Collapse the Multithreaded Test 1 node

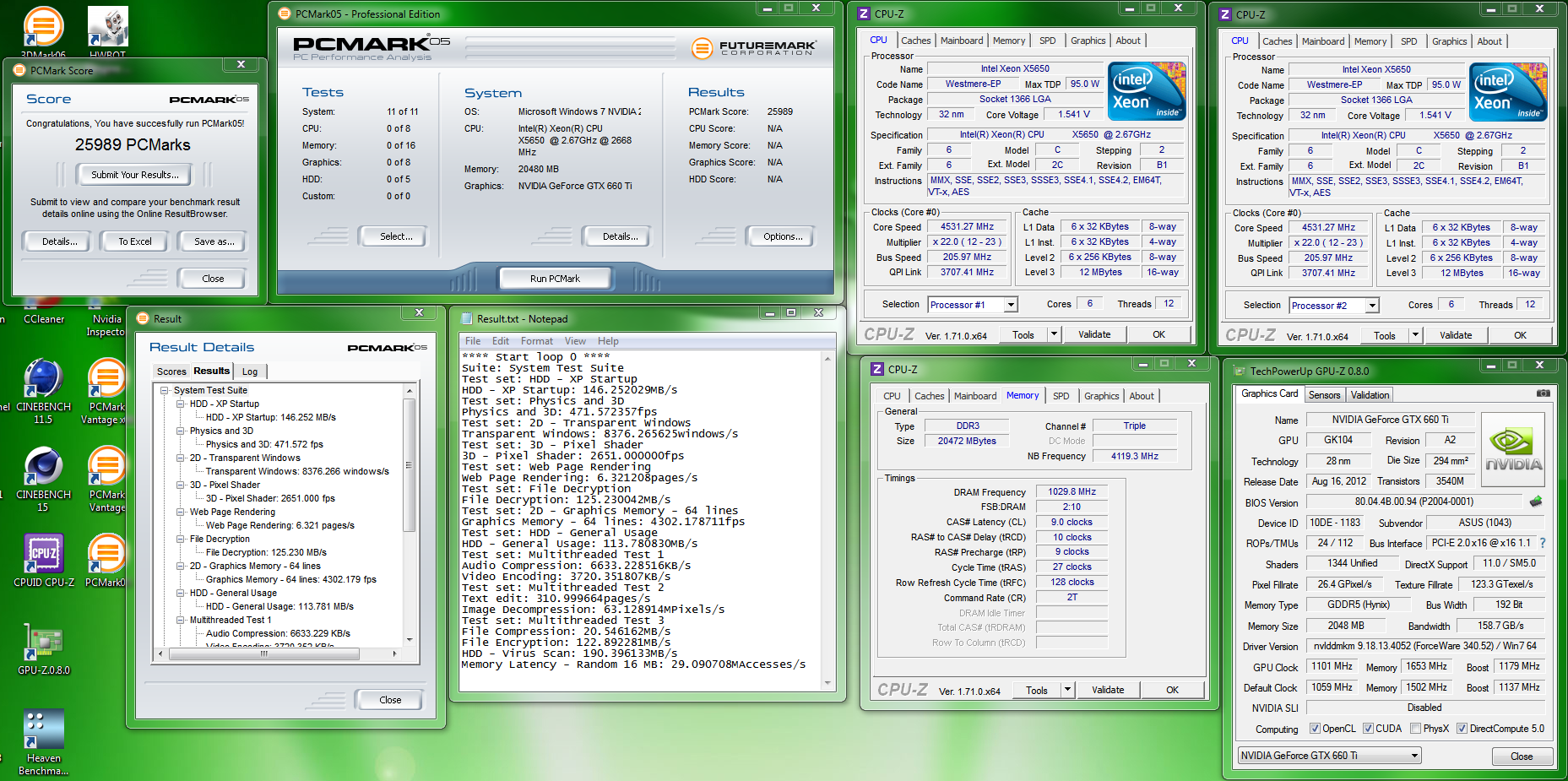tap(181, 620)
